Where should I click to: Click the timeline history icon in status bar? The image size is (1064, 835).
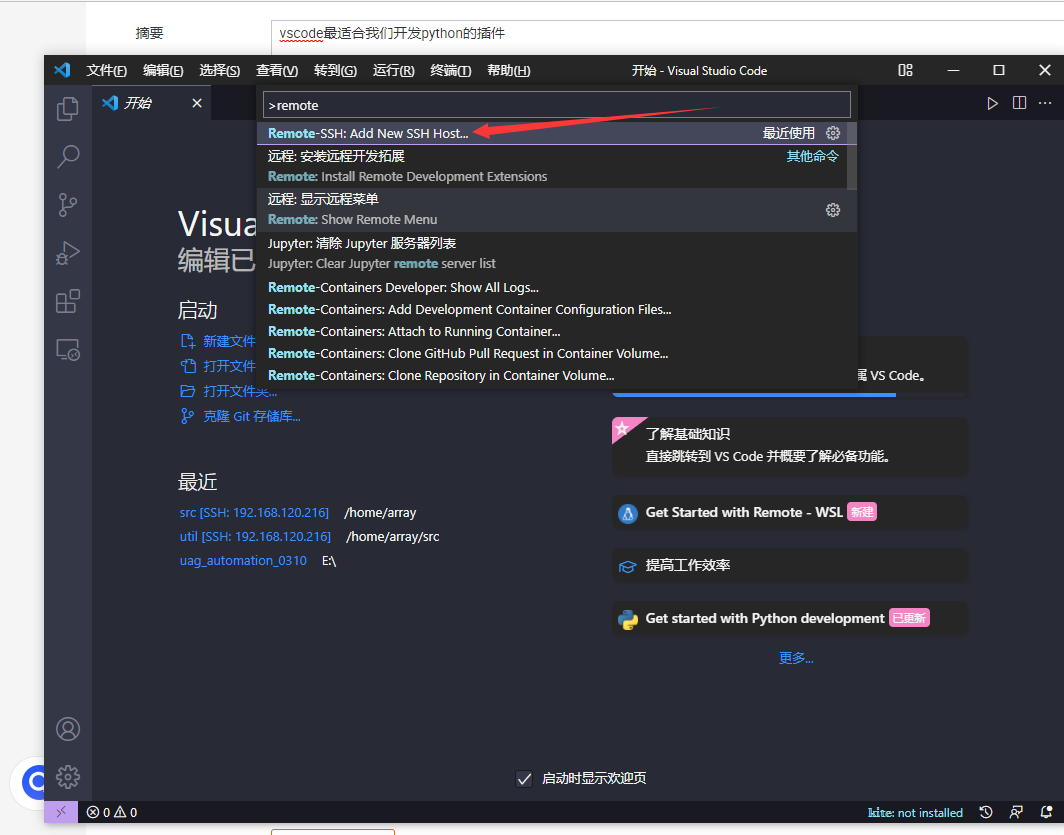(x=986, y=812)
